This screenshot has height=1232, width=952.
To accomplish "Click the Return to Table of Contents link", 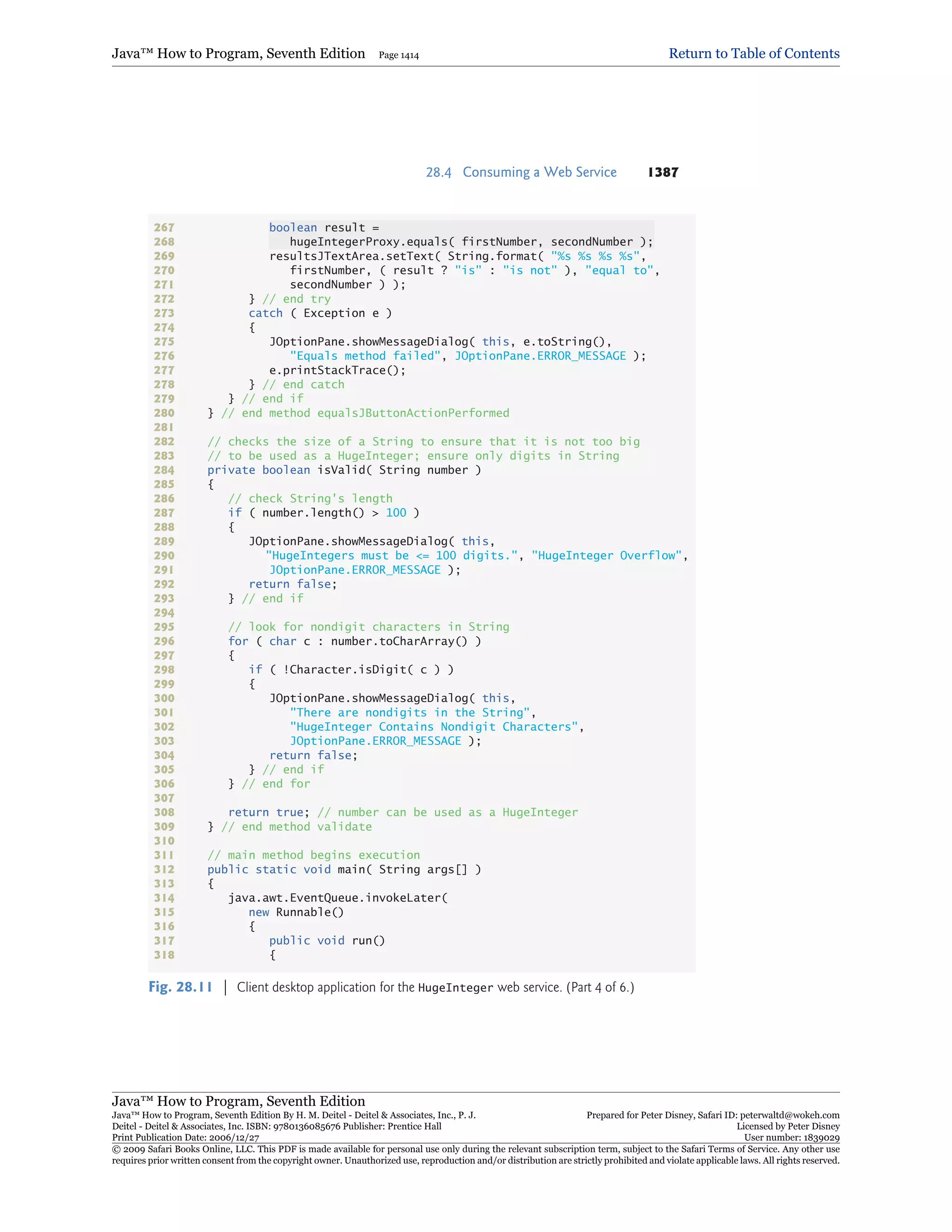I will 754,53.
